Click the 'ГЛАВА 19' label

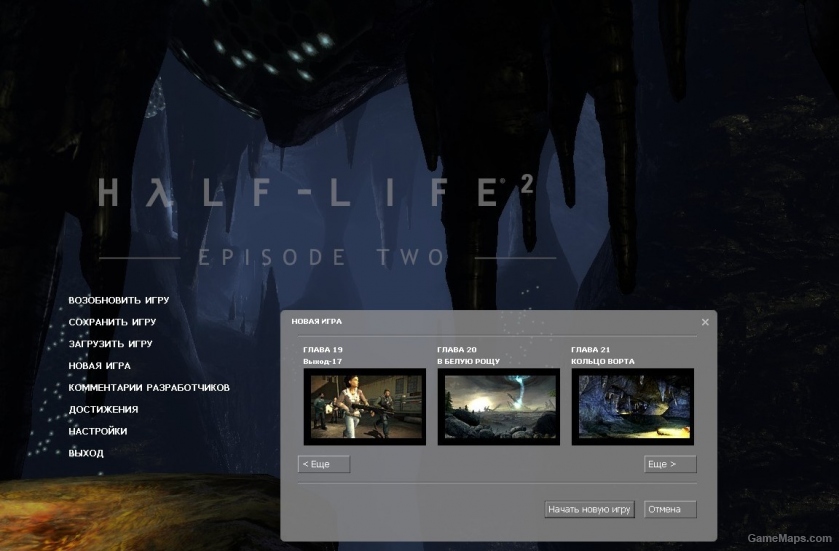point(323,350)
